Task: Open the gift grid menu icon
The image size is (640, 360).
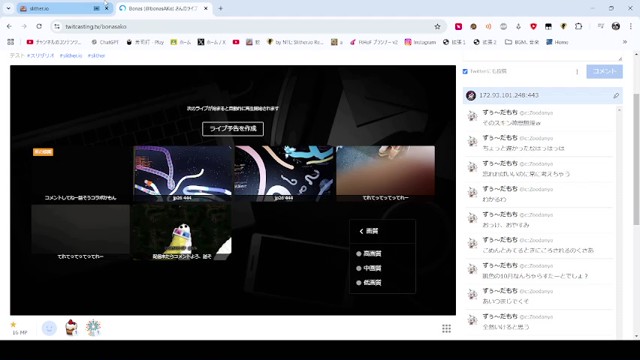Action: 447,329
